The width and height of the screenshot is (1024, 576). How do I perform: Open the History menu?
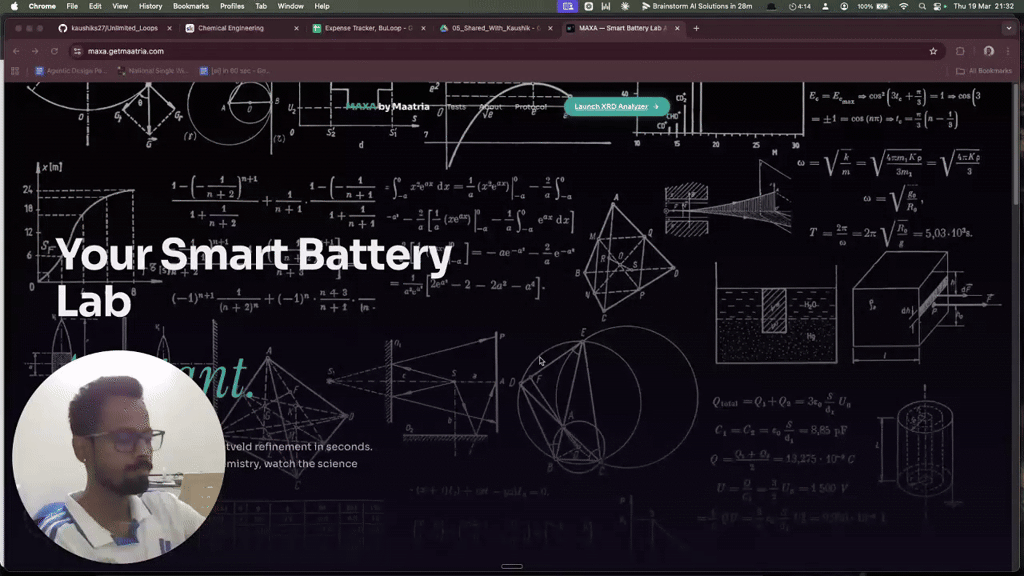(150, 6)
